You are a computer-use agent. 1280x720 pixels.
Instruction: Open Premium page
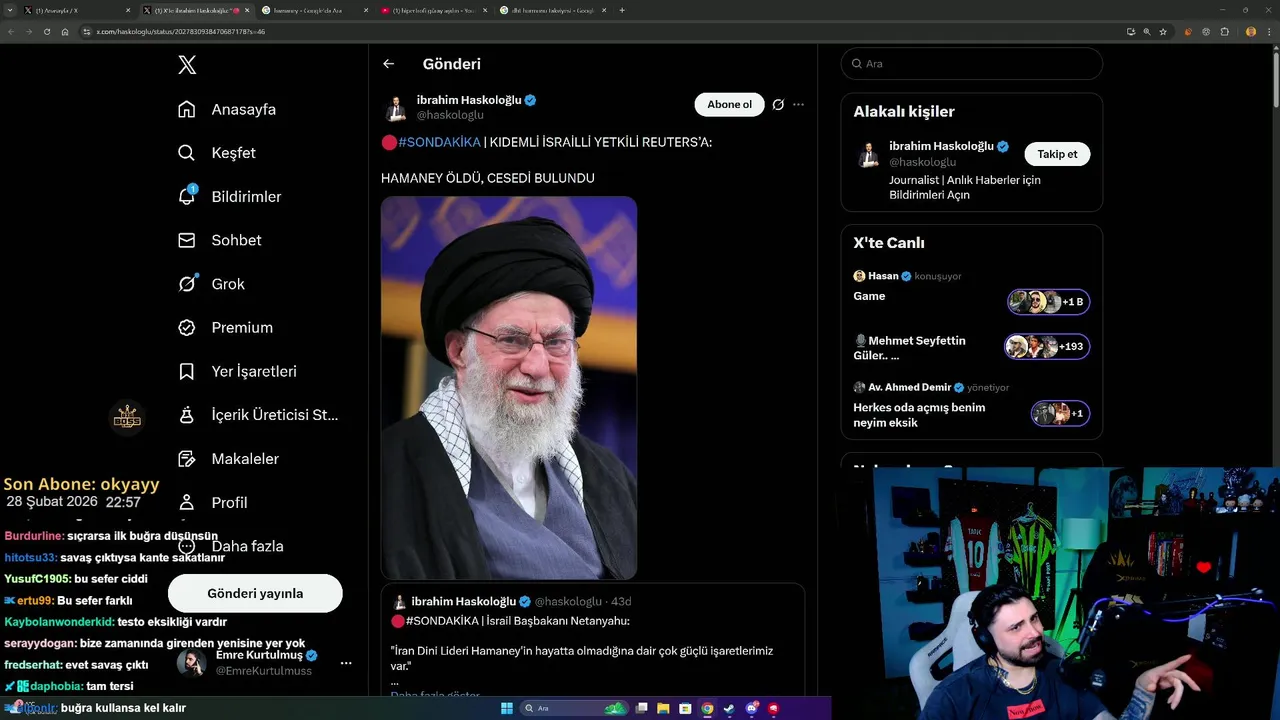tap(224, 327)
